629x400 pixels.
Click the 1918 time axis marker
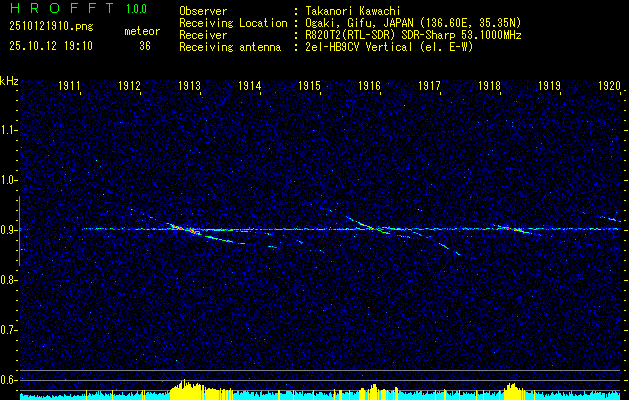pyautogui.click(x=489, y=85)
